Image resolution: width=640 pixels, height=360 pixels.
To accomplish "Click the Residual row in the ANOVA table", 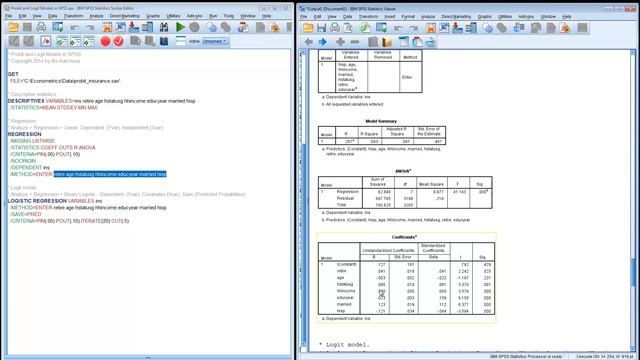I will pyautogui.click(x=405, y=198).
